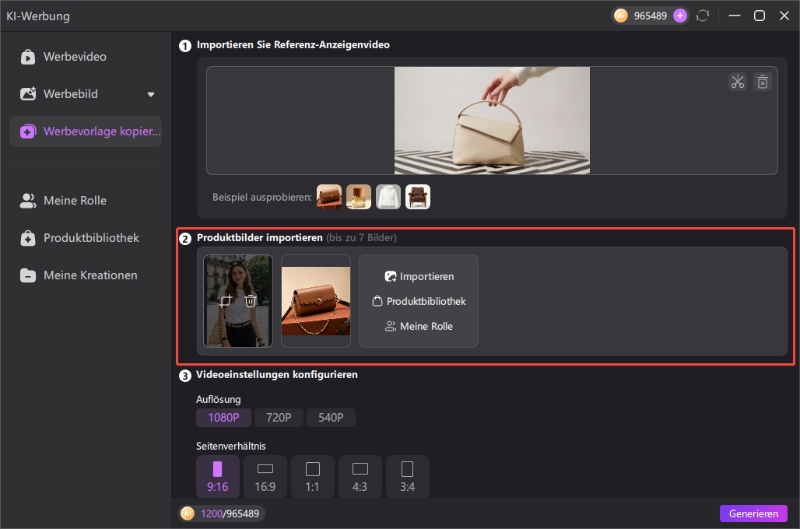
Task: Open the Werbevideo section
Action: [85, 57]
